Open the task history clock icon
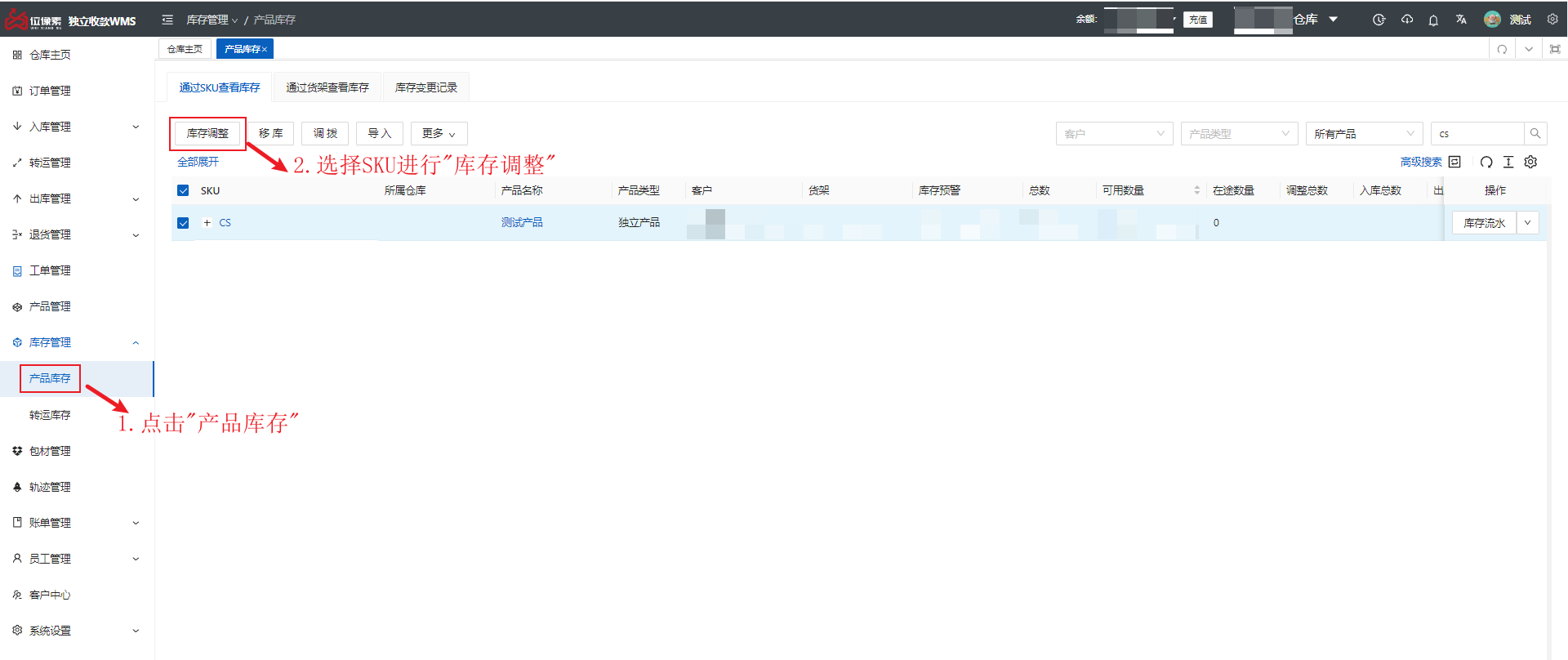The height and width of the screenshot is (660, 1568). [x=1379, y=20]
